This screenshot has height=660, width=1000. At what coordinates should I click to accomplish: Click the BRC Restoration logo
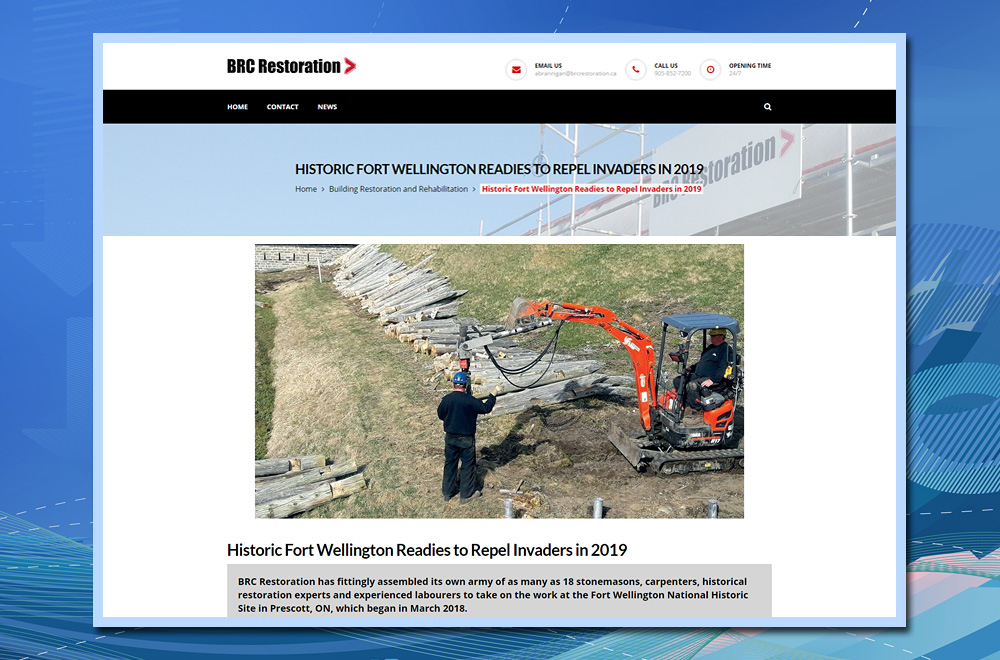[x=291, y=66]
